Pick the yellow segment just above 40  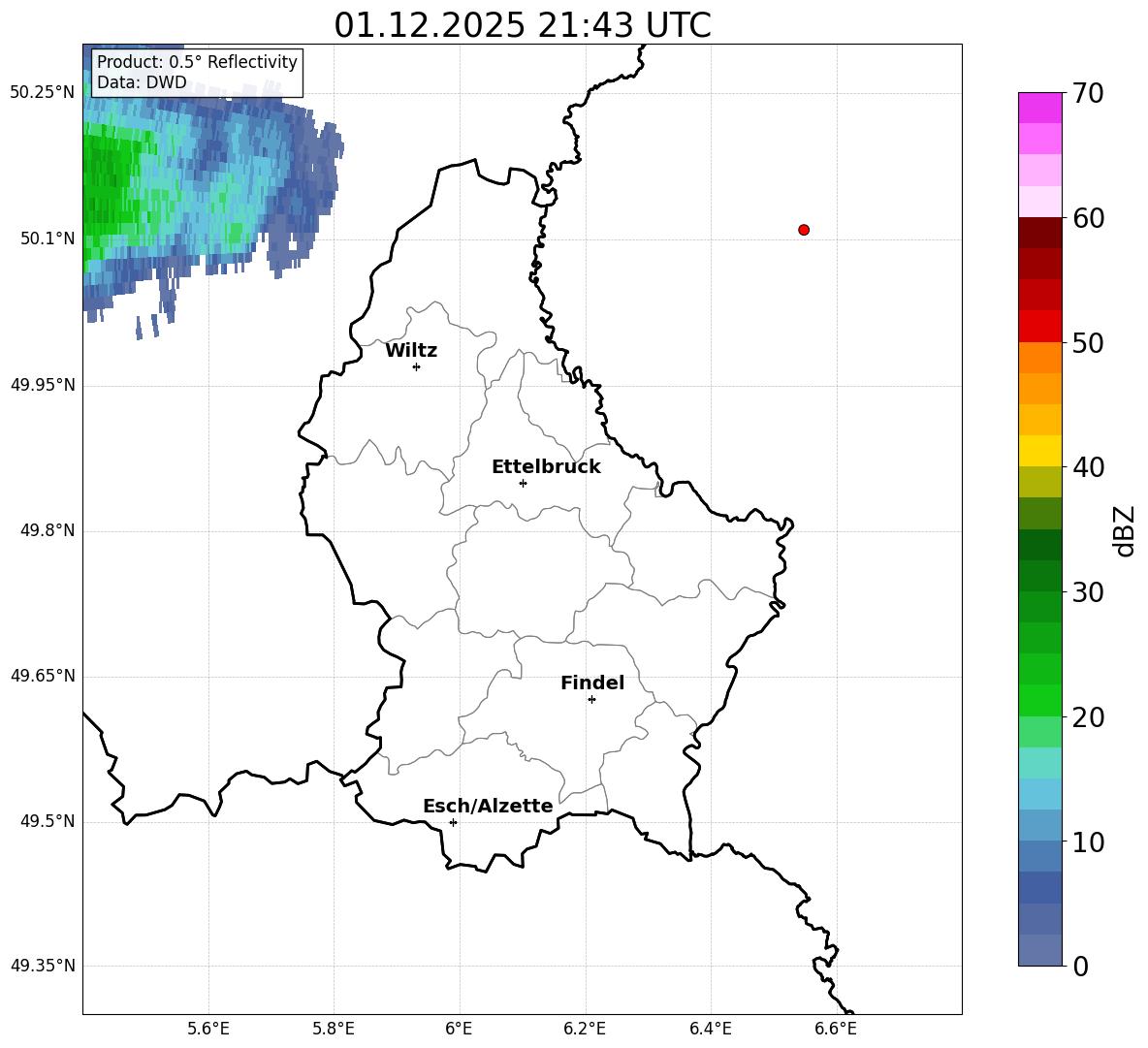tap(1039, 451)
